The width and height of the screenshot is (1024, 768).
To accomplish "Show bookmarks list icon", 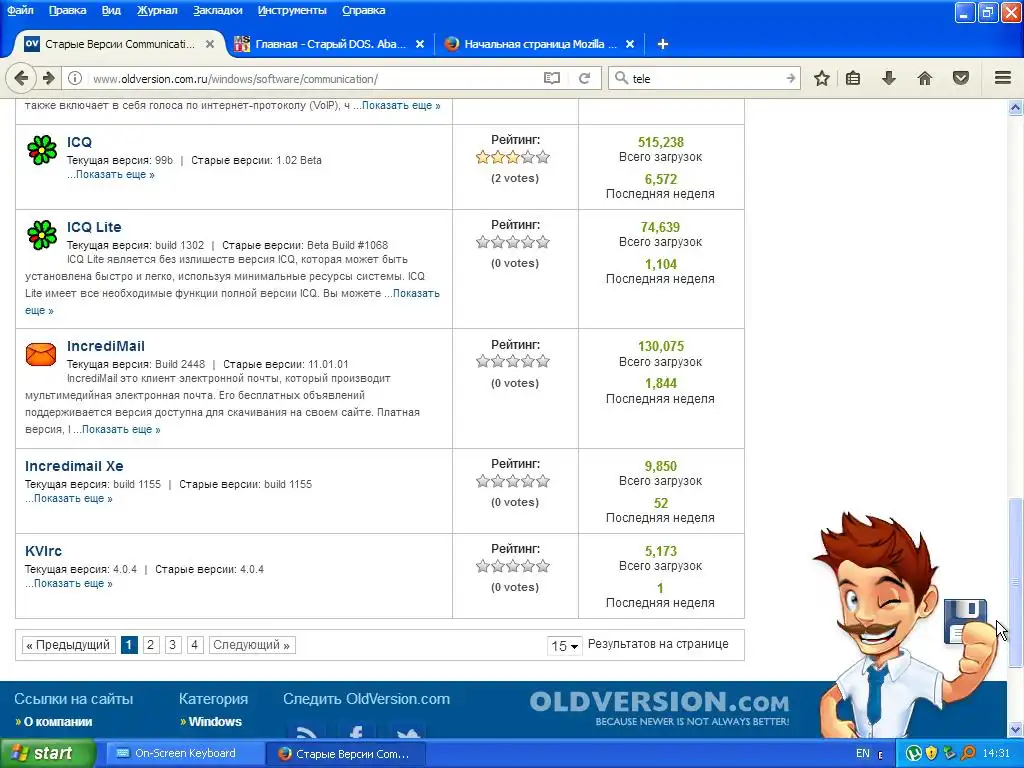I will coord(853,78).
